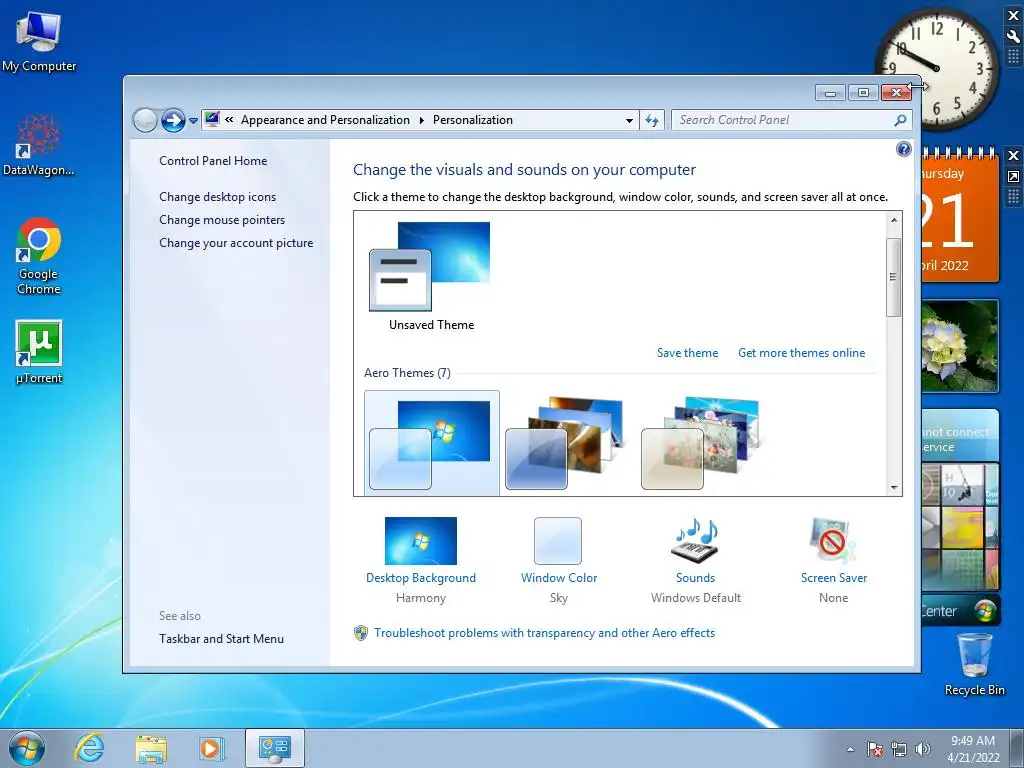Expand the address bar history dropdown
The image size is (1024, 768).
629,120
